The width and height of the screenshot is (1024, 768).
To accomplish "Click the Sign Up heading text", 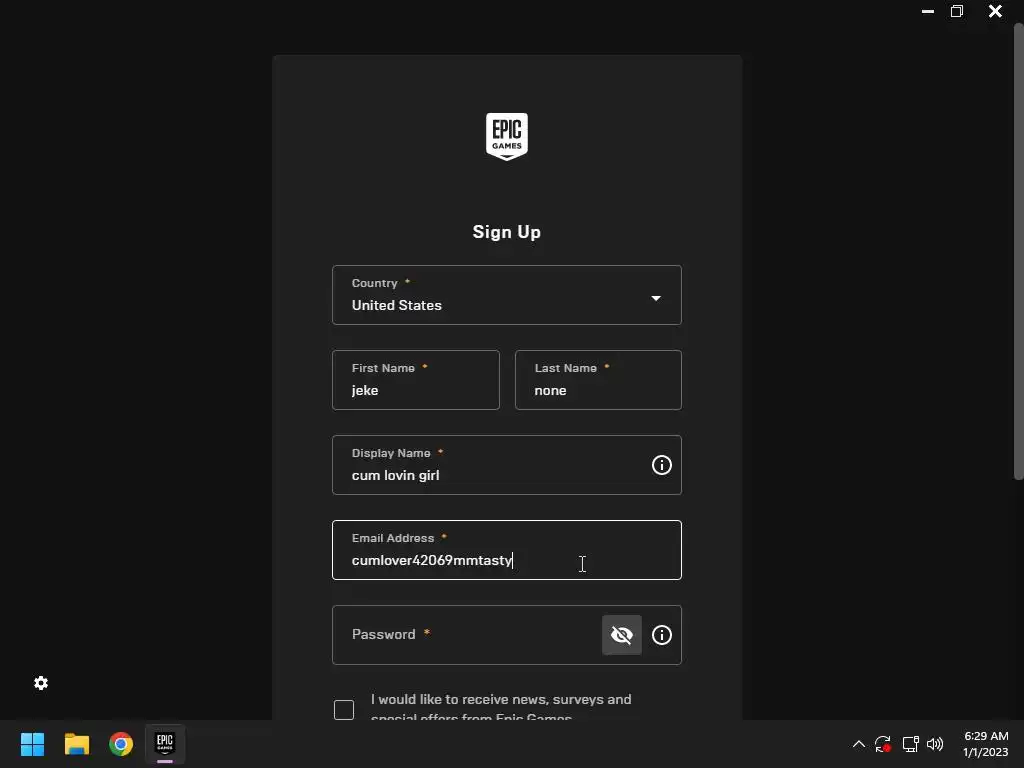I will pyautogui.click(x=507, y=232).
